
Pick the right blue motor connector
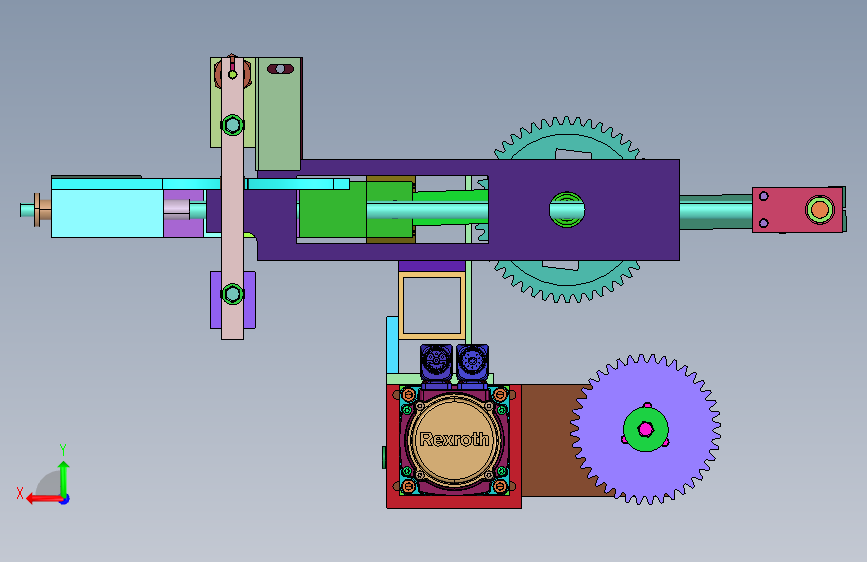472,363
